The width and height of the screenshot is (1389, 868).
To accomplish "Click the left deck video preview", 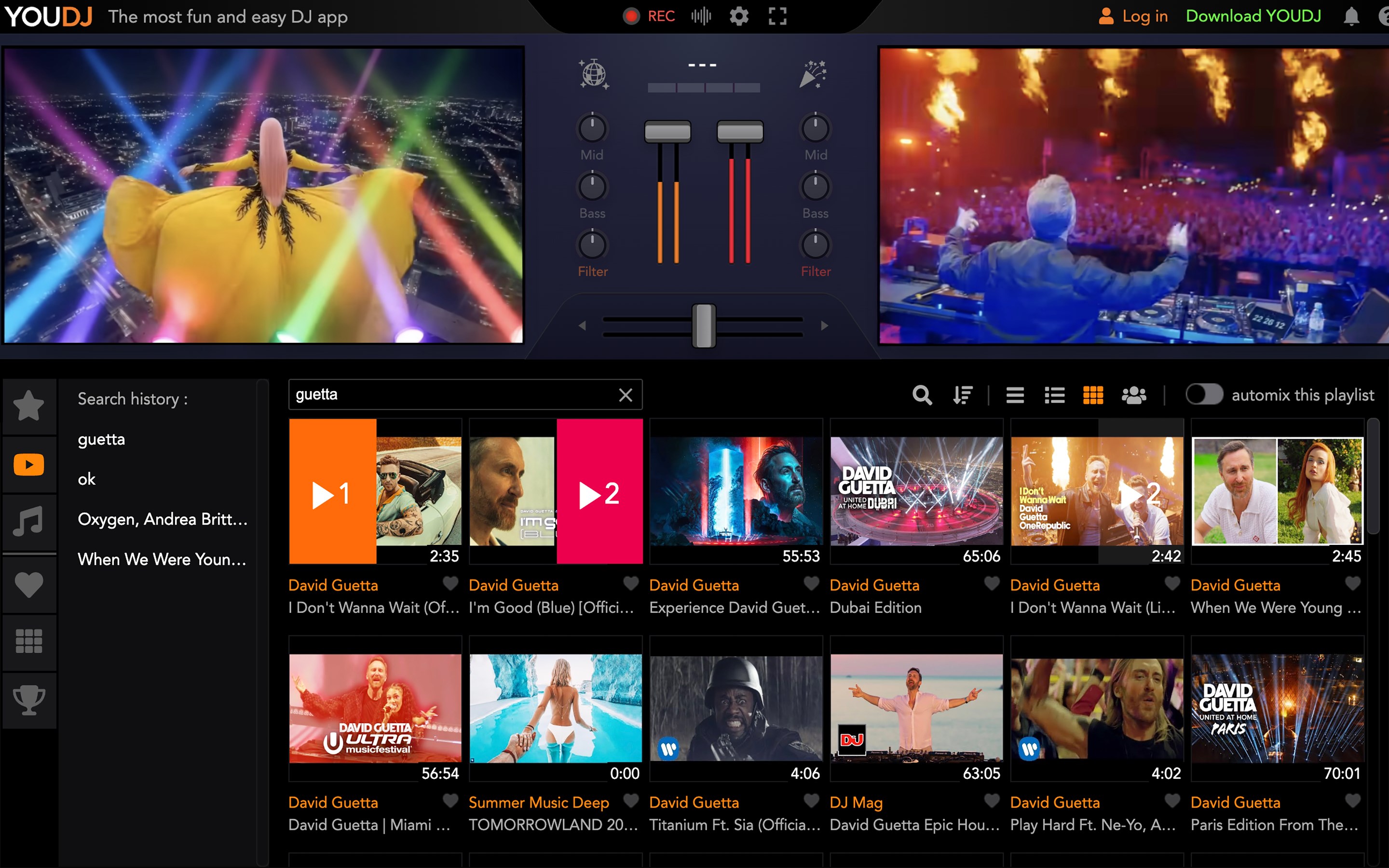I will click(263, 195).
